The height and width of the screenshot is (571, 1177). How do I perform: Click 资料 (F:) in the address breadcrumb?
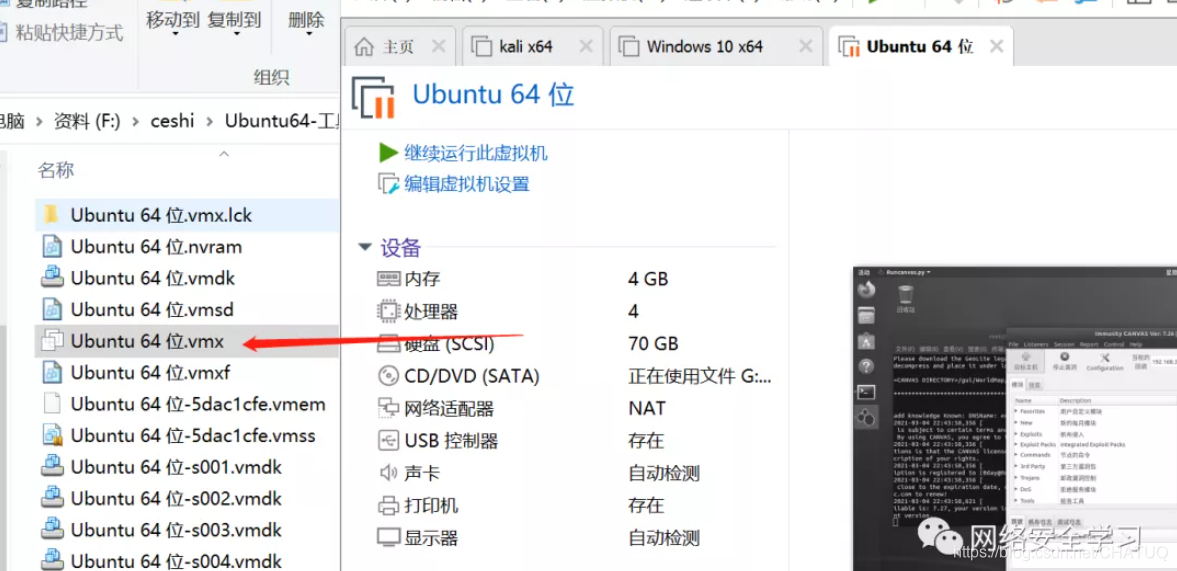(86, 121)
